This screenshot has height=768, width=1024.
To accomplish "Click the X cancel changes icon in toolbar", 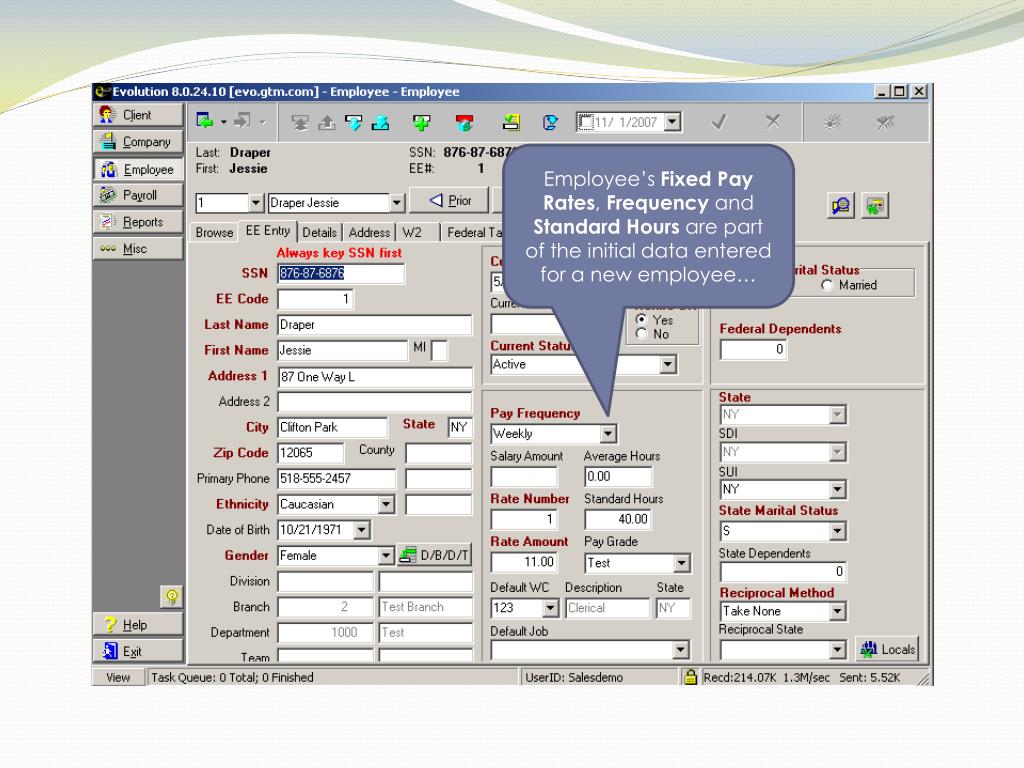I will click(773, 121).
